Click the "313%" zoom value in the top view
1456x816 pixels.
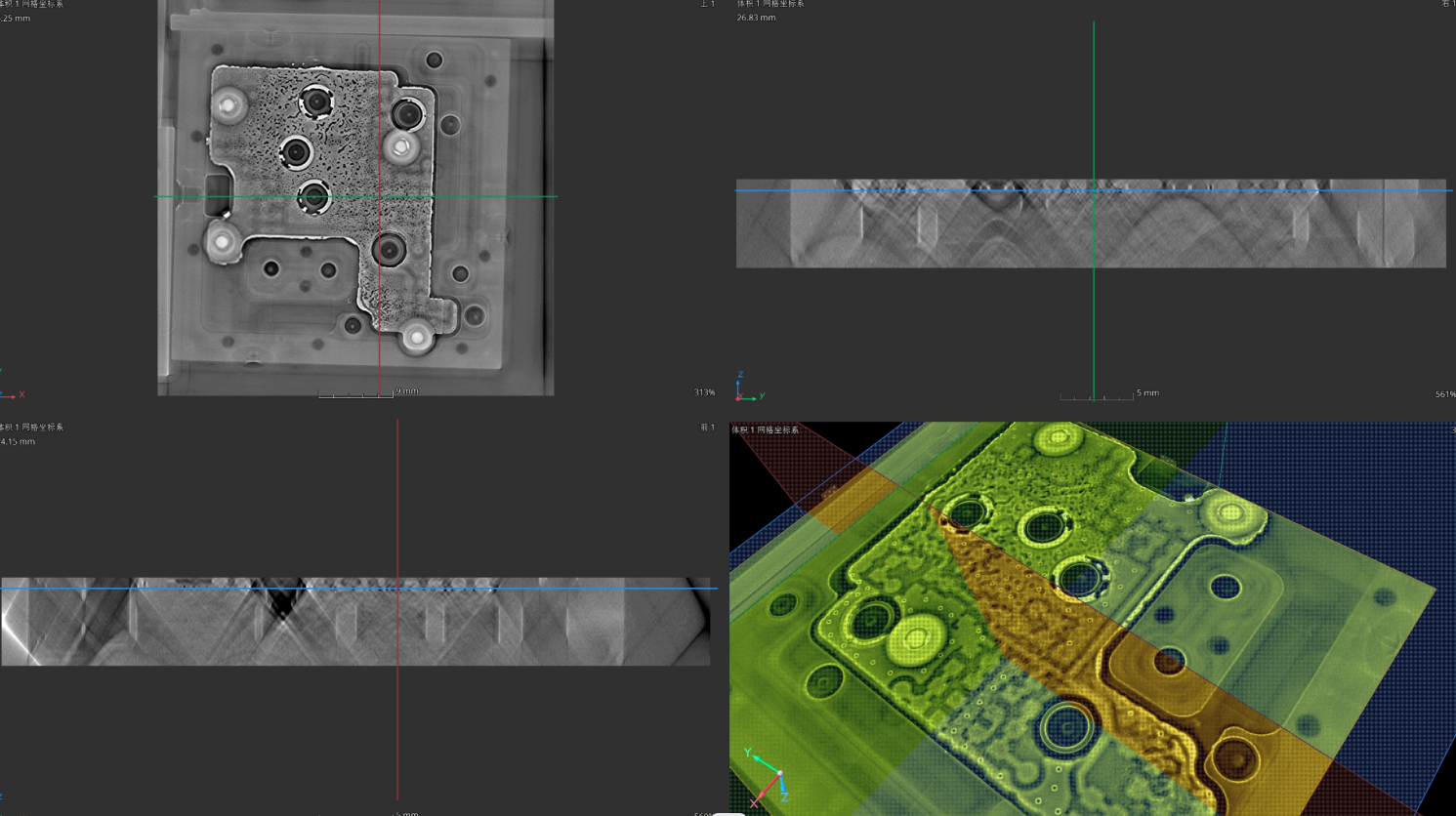[704, 392]
